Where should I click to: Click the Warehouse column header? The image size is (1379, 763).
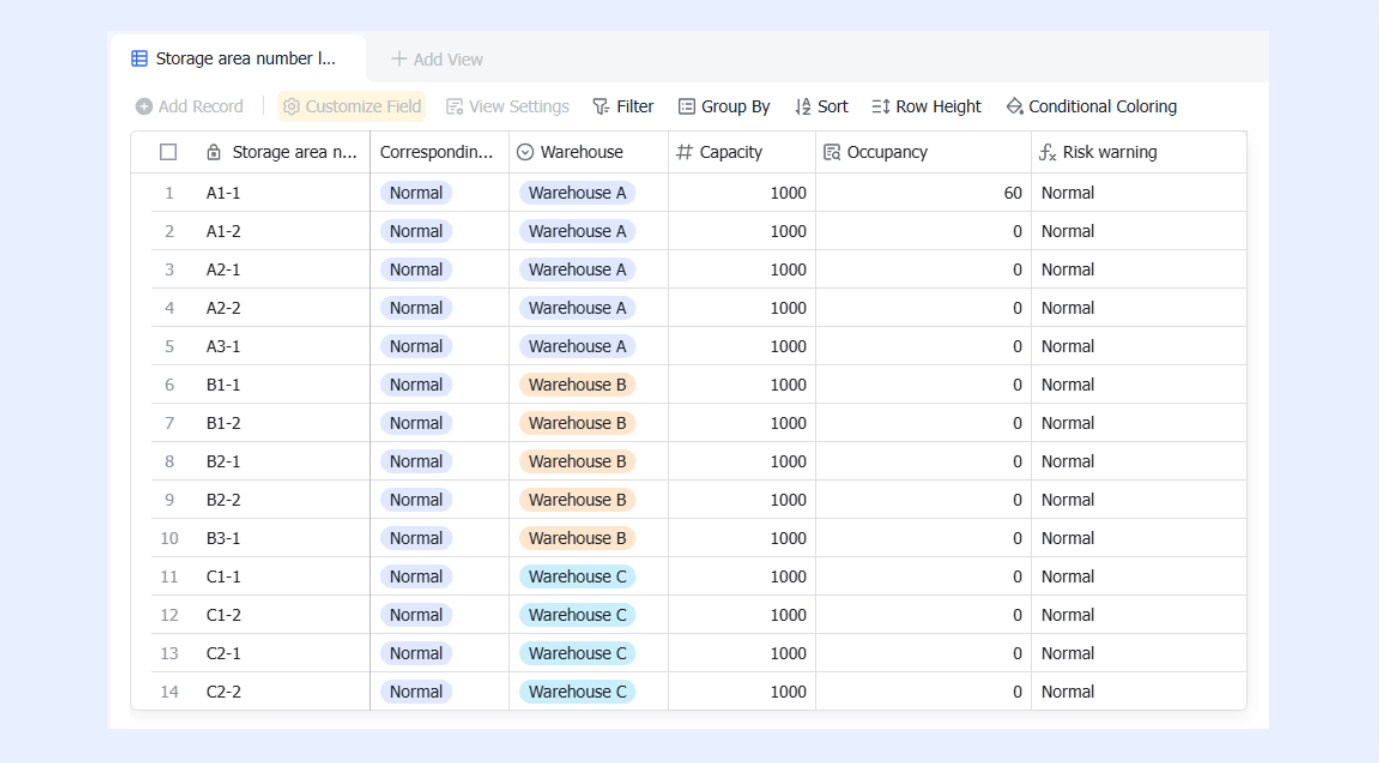point(588,152)
